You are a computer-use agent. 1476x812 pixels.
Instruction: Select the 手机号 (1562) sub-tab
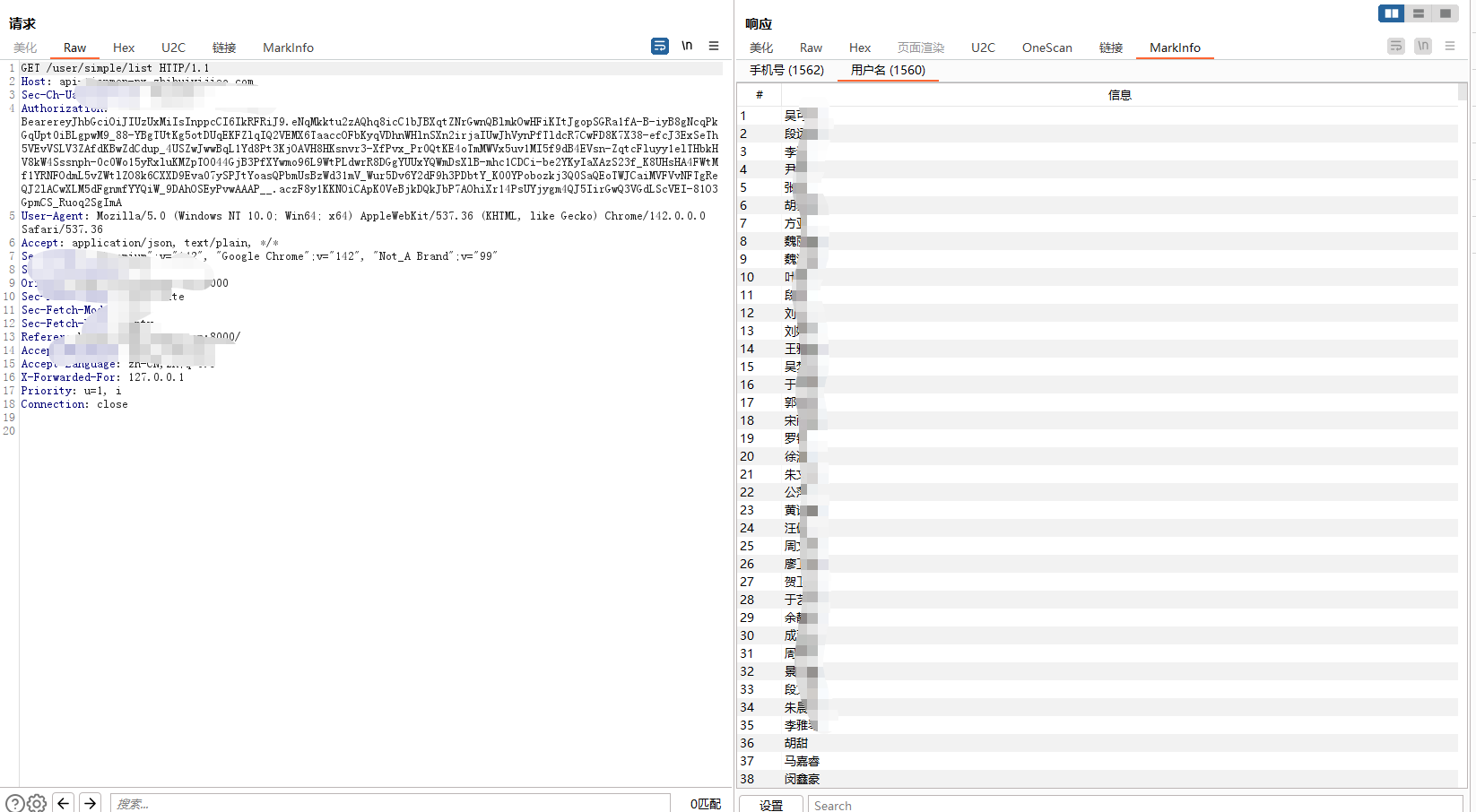(x=786, y=70)
